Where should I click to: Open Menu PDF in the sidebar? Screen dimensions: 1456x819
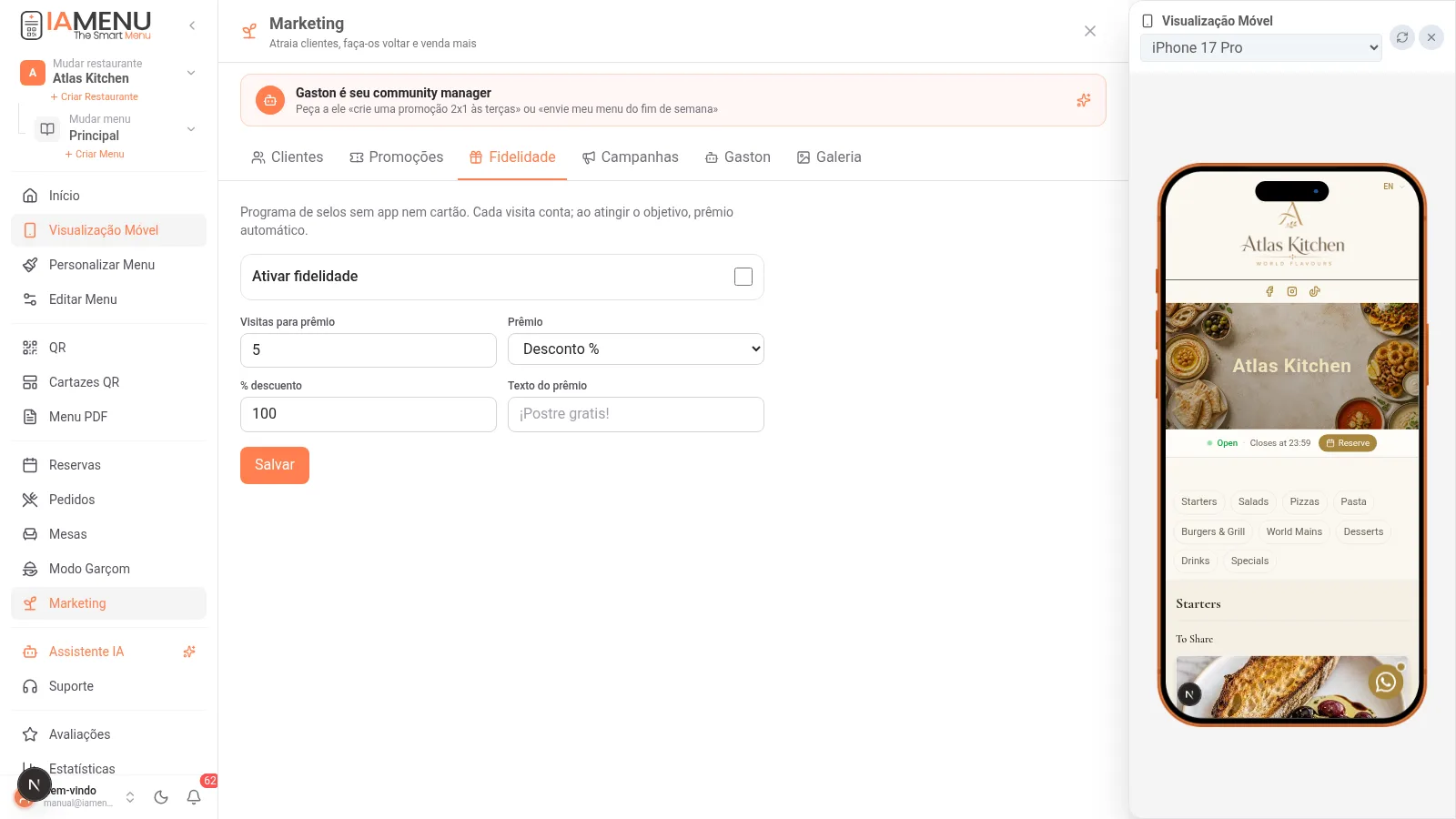coord(108,417)
